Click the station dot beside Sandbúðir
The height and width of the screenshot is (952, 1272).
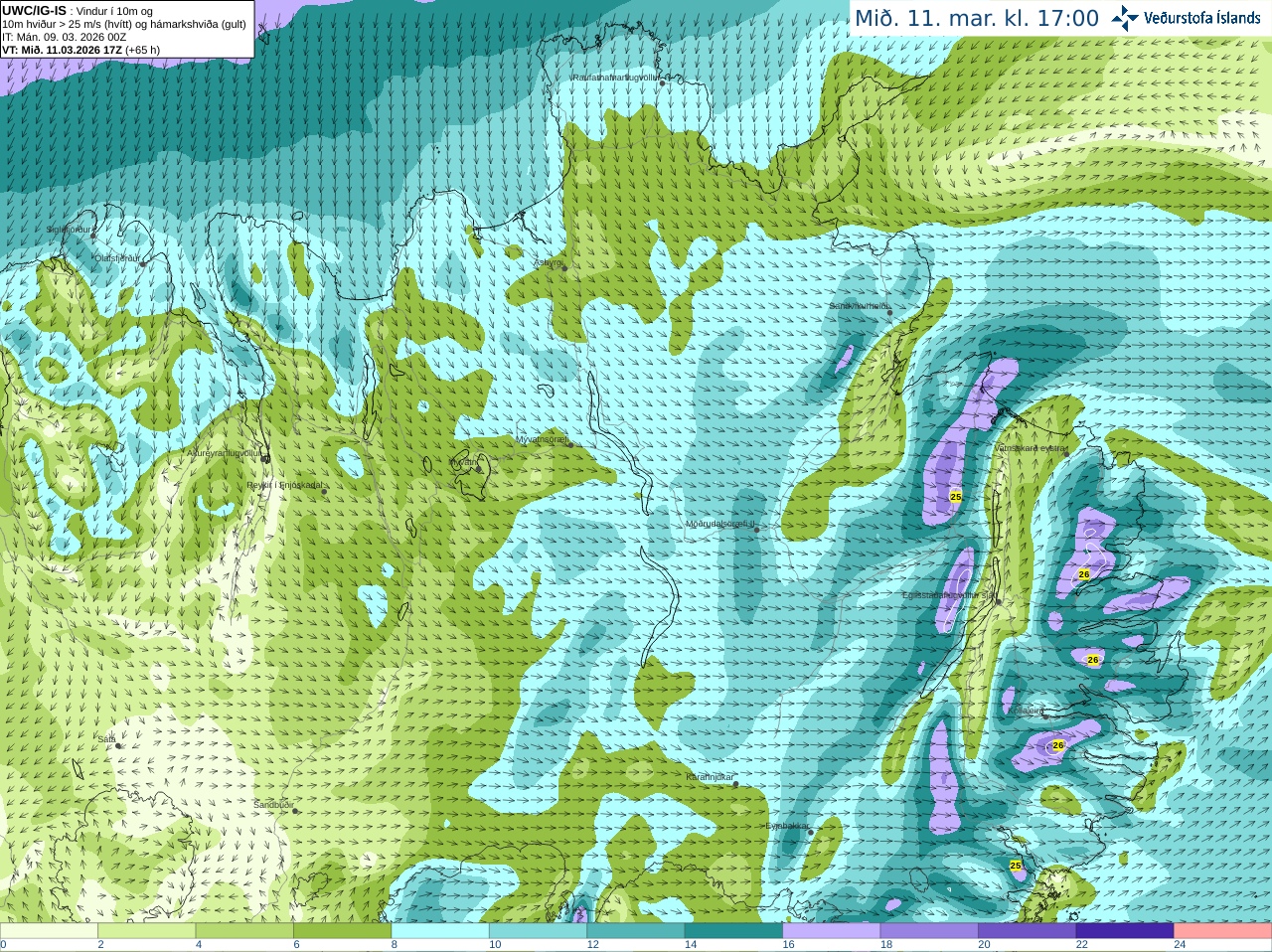pyautogui.click(x=295, y=811)
